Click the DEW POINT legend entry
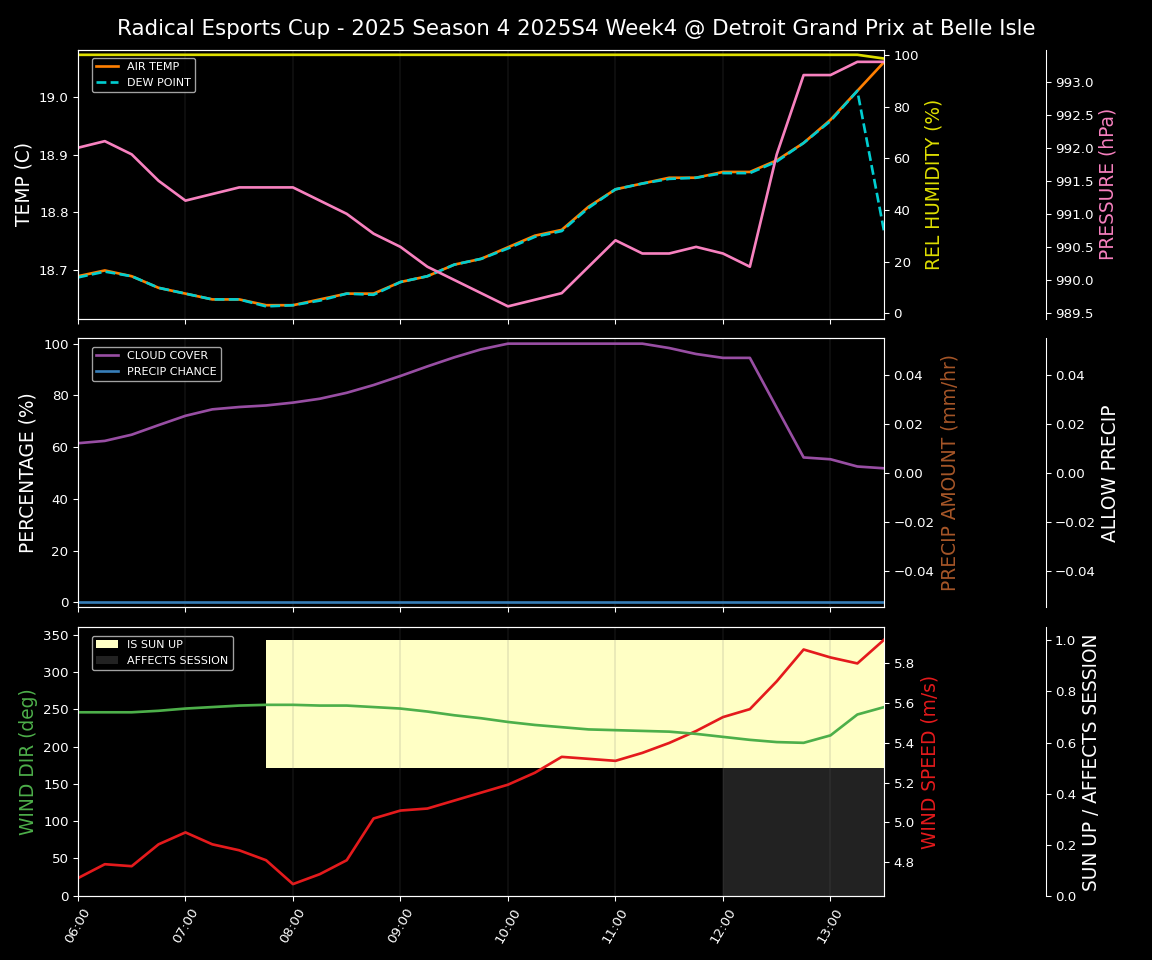 pos(158,83)
